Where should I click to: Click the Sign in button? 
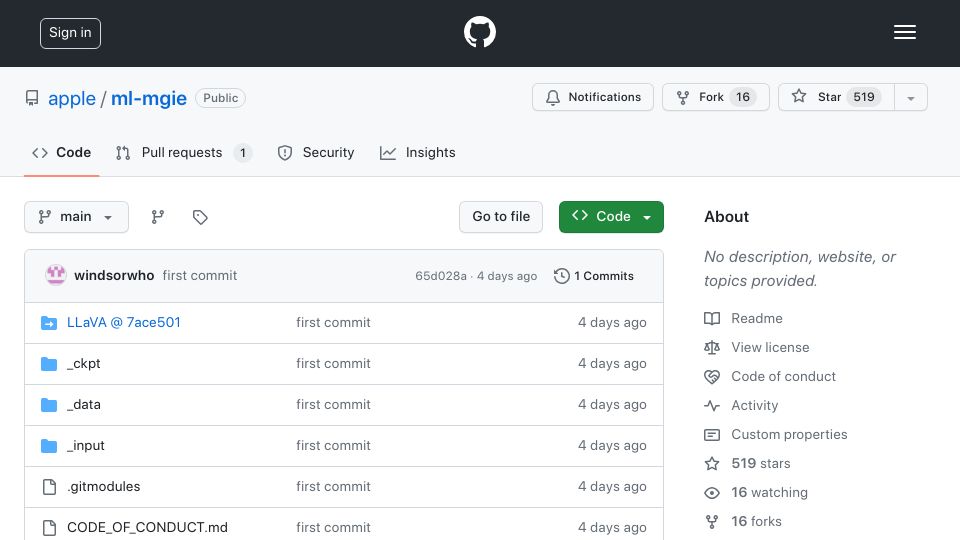click(70, 33)
